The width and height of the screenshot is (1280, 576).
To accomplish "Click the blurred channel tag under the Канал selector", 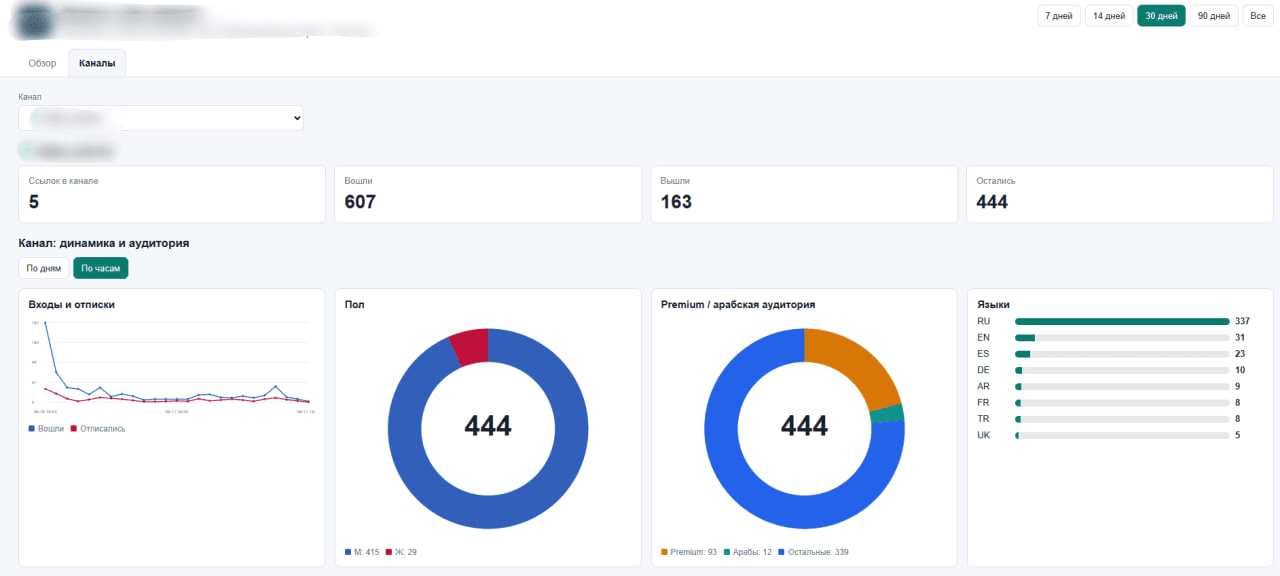I will coord(68,151).
